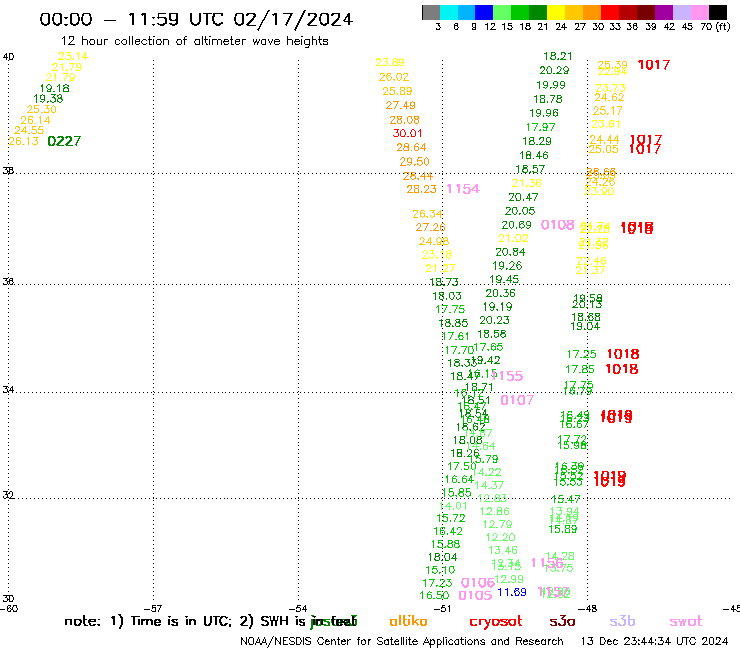Select the 26.13 value next to 0227
The width and height of the screenshot is (740, 650).
pyautogui.click(x=24, y=141)
